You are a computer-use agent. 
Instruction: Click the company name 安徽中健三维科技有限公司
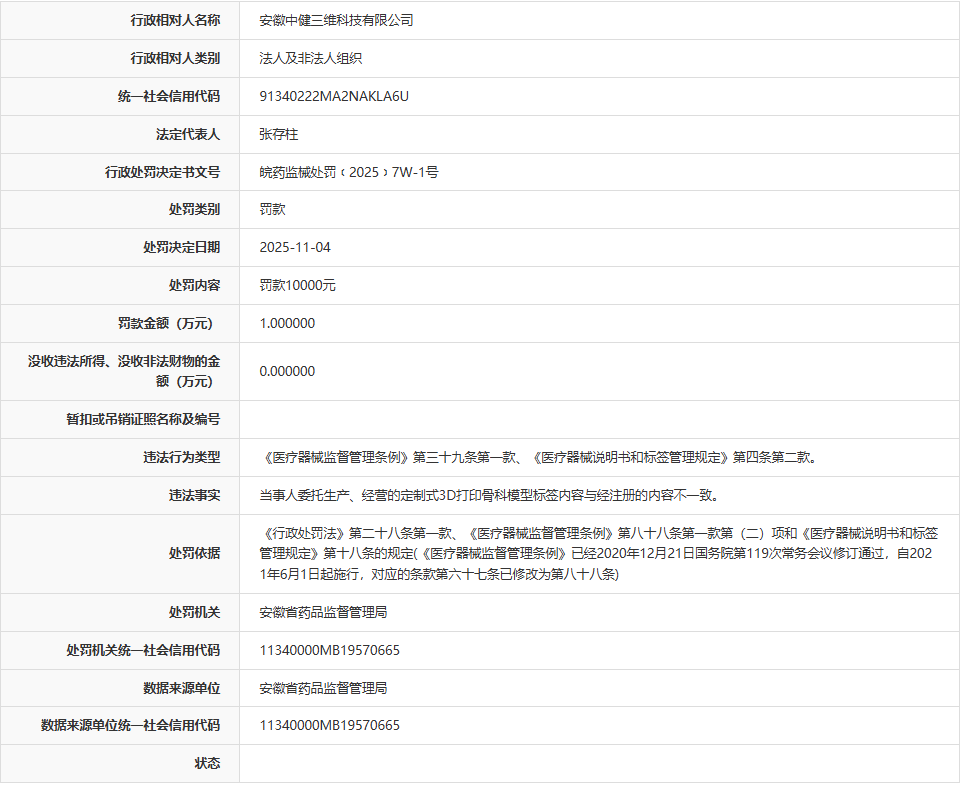[336, 20]
